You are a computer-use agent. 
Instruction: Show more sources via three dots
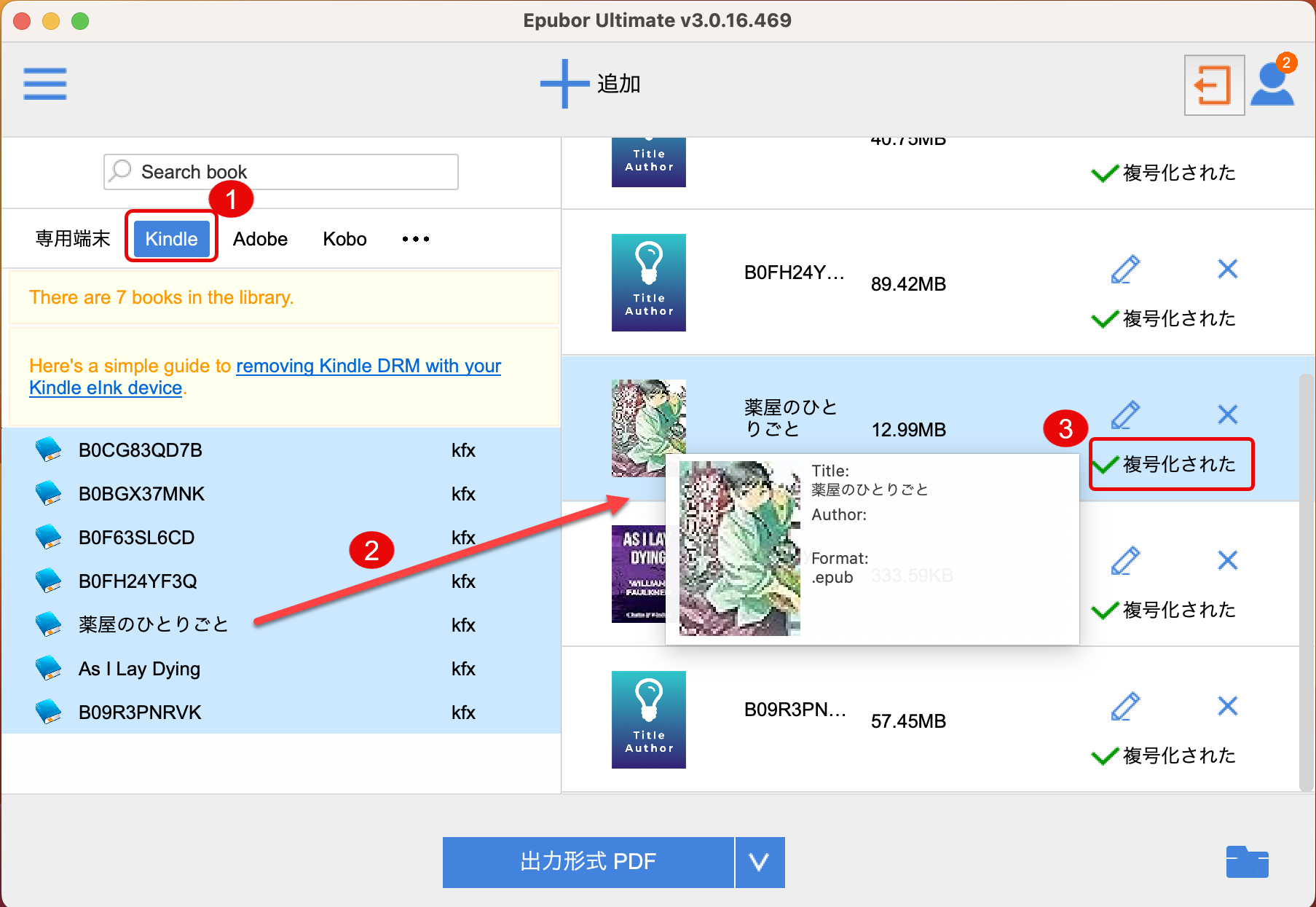(416, 239)
